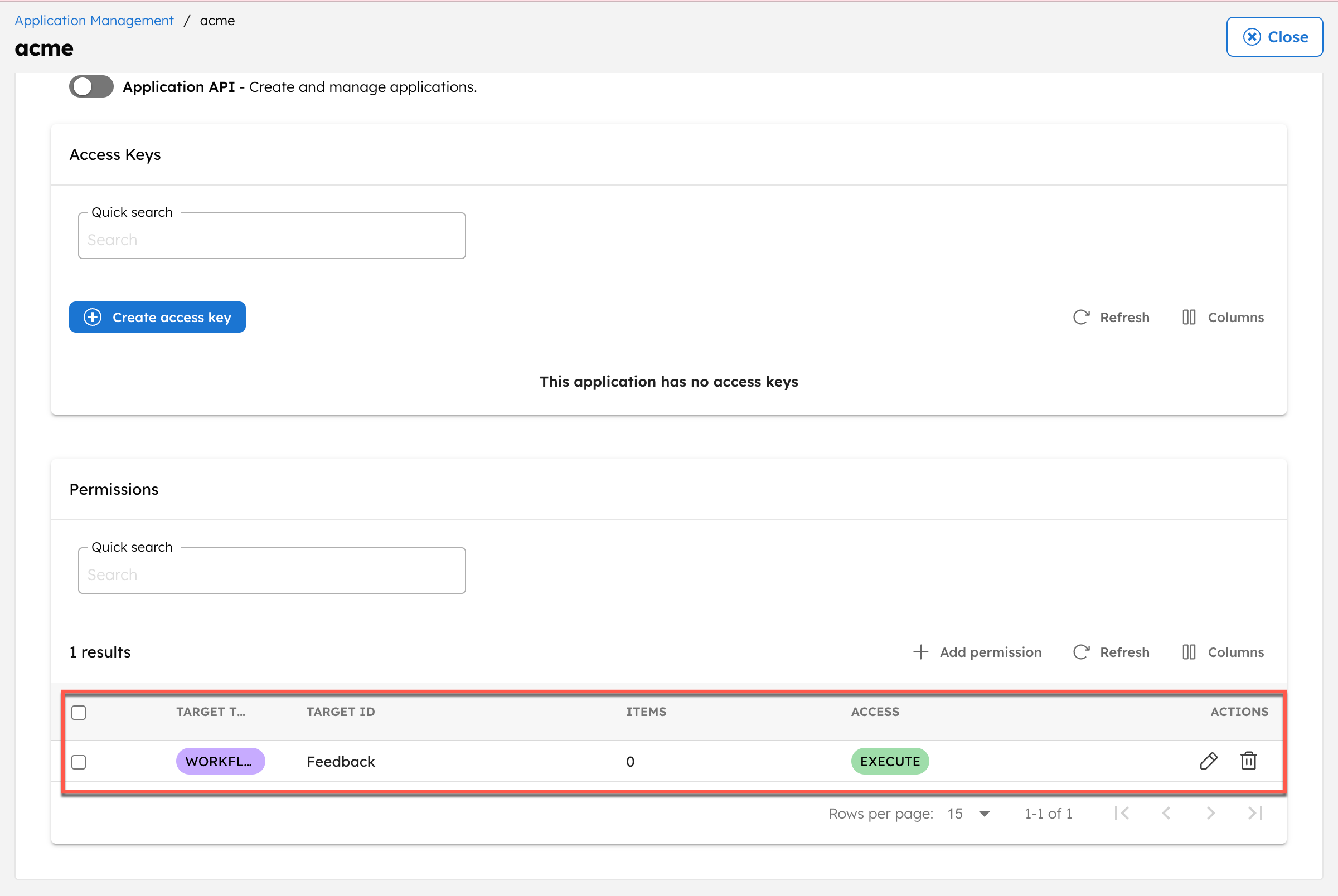Click the Create access key button

157,317
